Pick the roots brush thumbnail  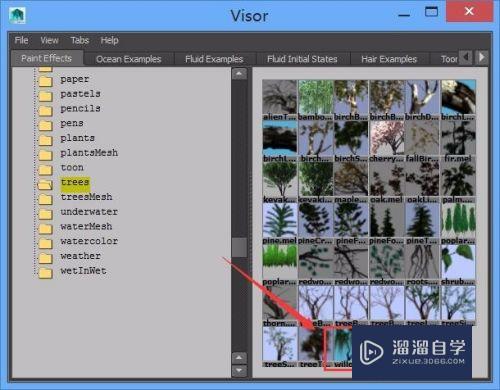point(422,262)
